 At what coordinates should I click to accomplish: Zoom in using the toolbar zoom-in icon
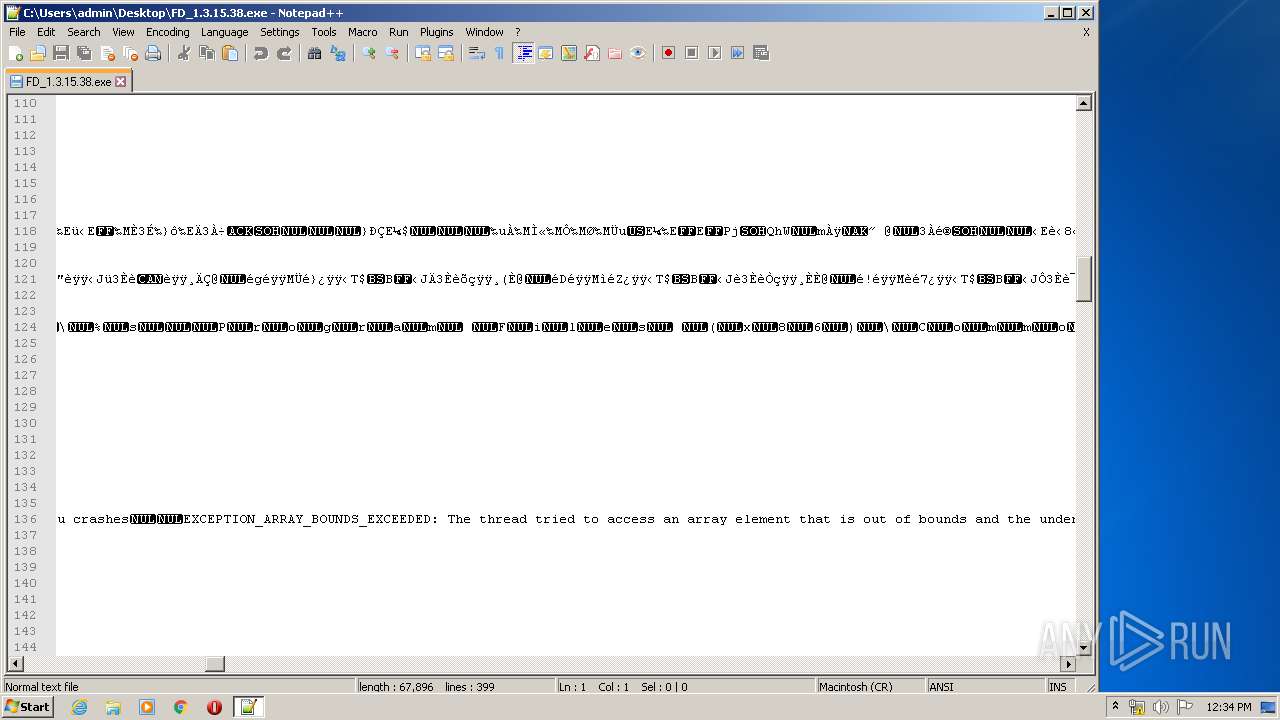tap(369, 53)
